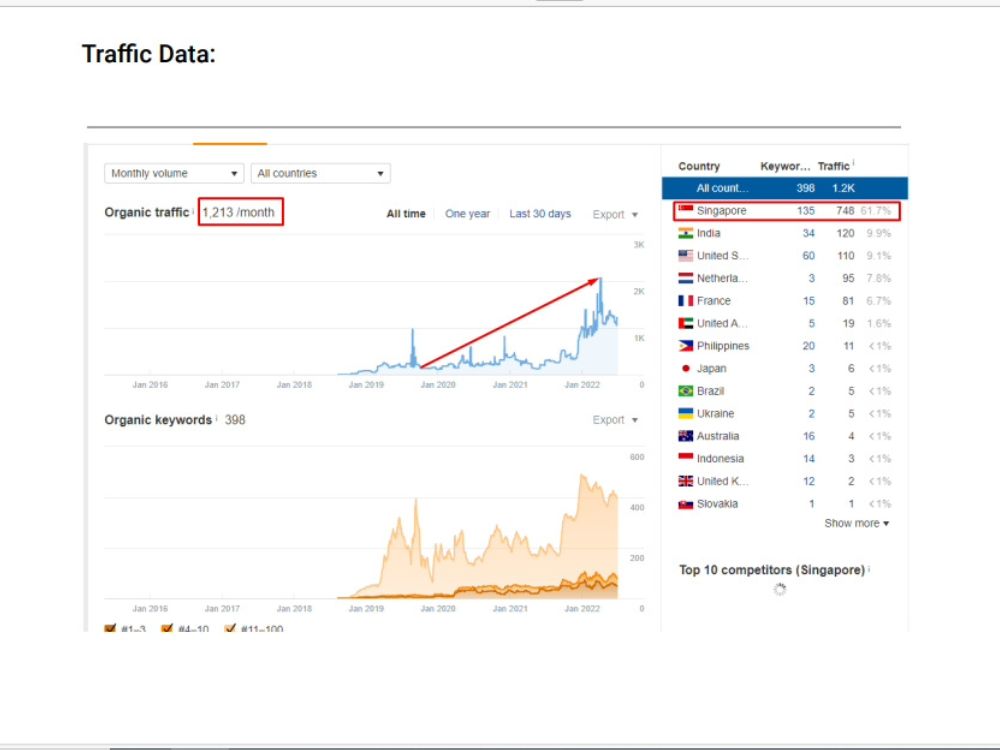Screen dimensions: 1000x750
Task: Click the Keywords column header
Action: [785, 166]
